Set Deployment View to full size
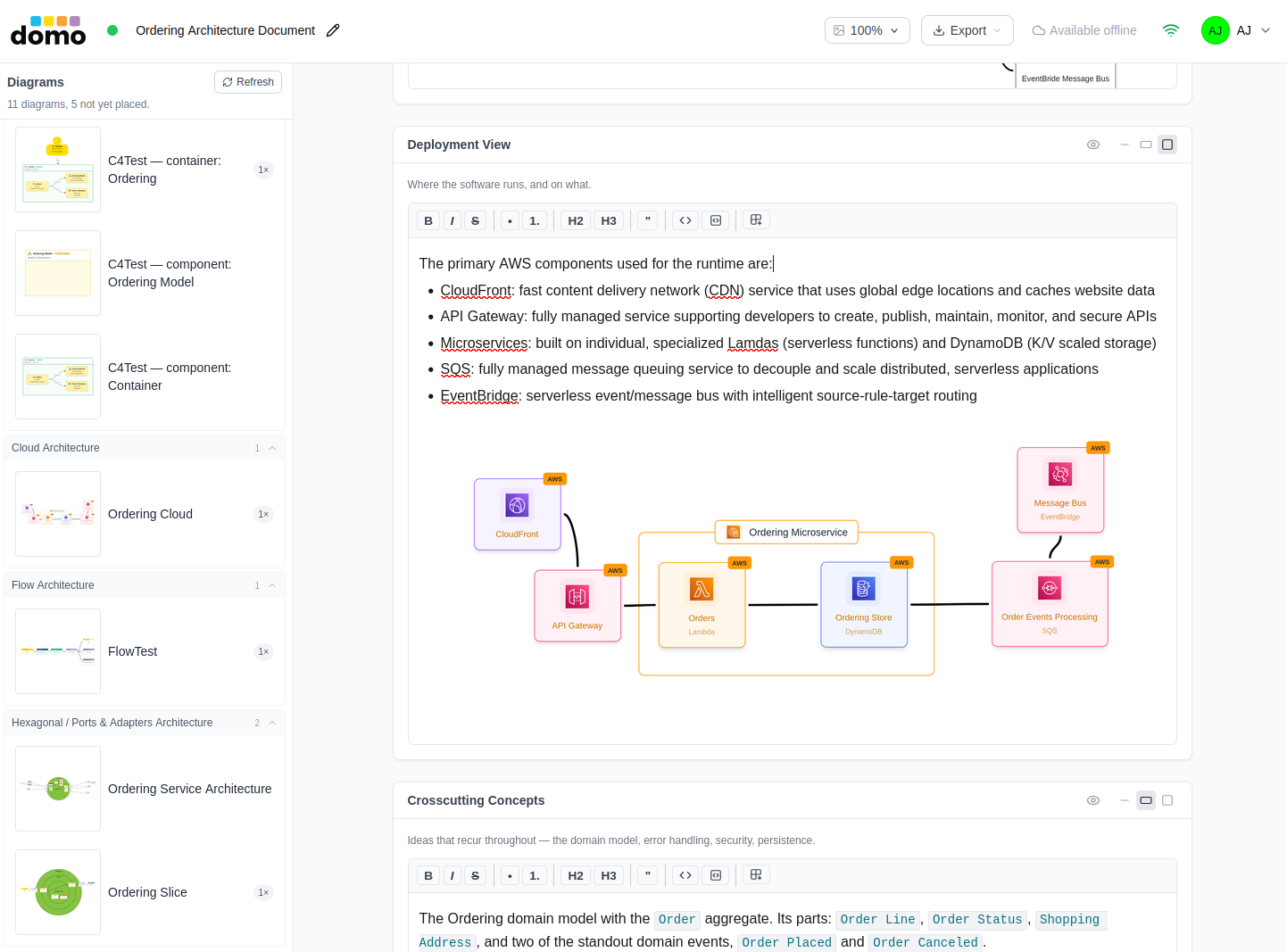 tap(1167, 145)
